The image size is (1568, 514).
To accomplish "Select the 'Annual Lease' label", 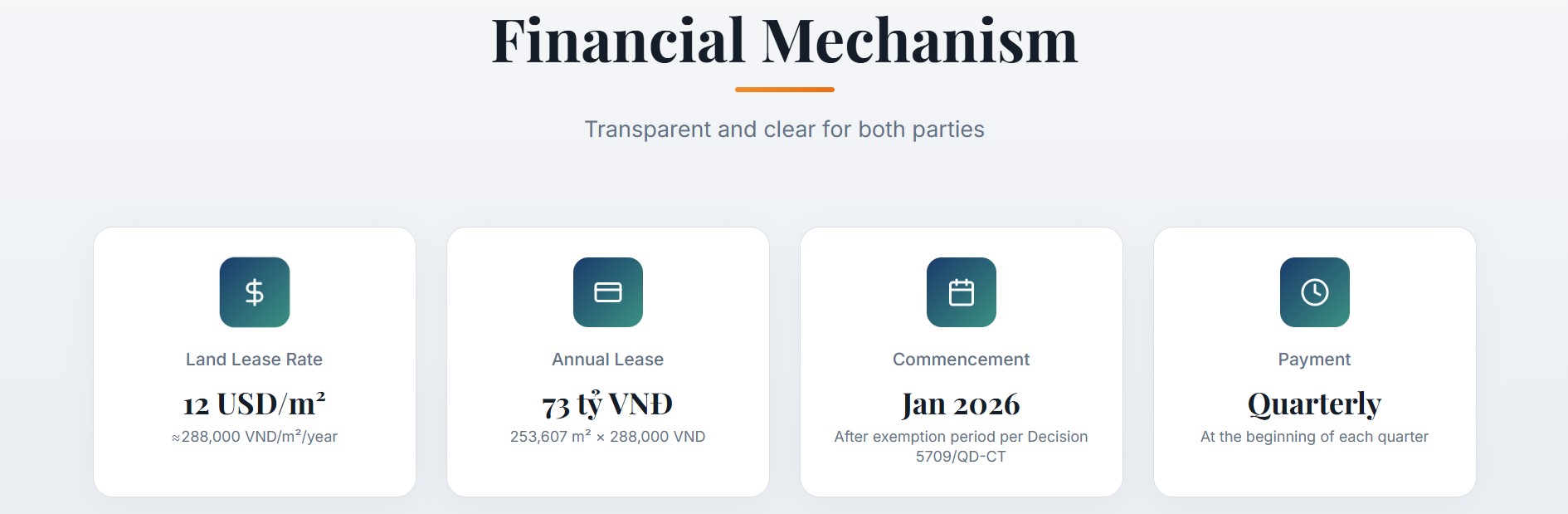I will (608, 360).
